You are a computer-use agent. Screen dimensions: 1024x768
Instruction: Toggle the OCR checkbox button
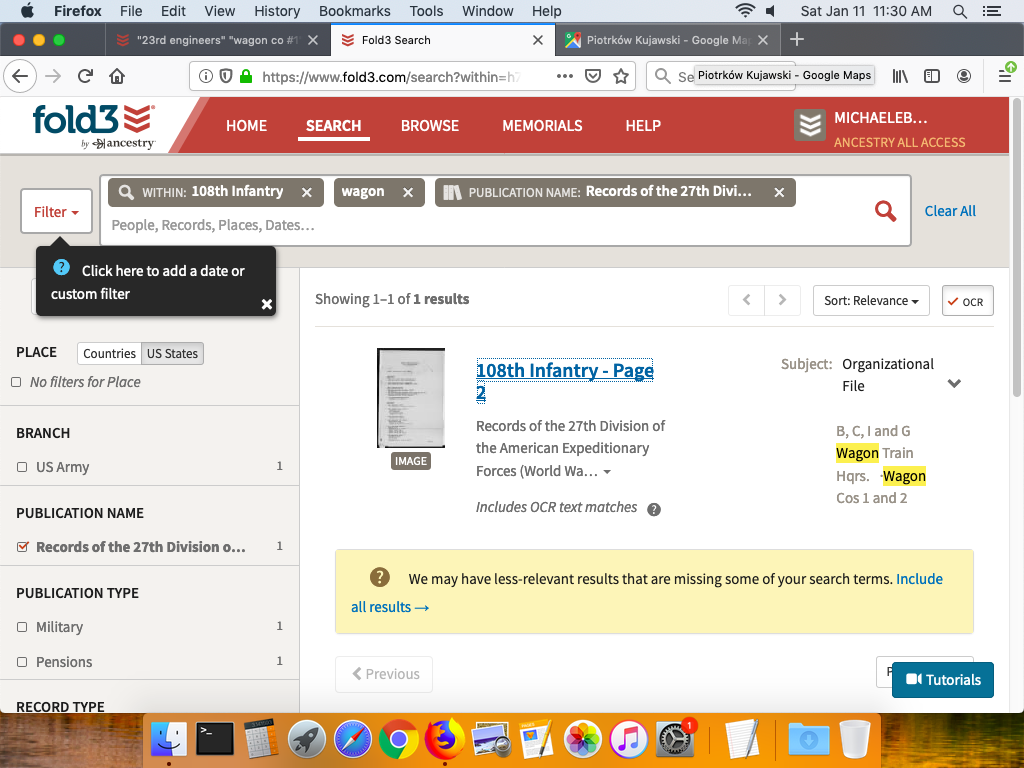pos(967,301)
